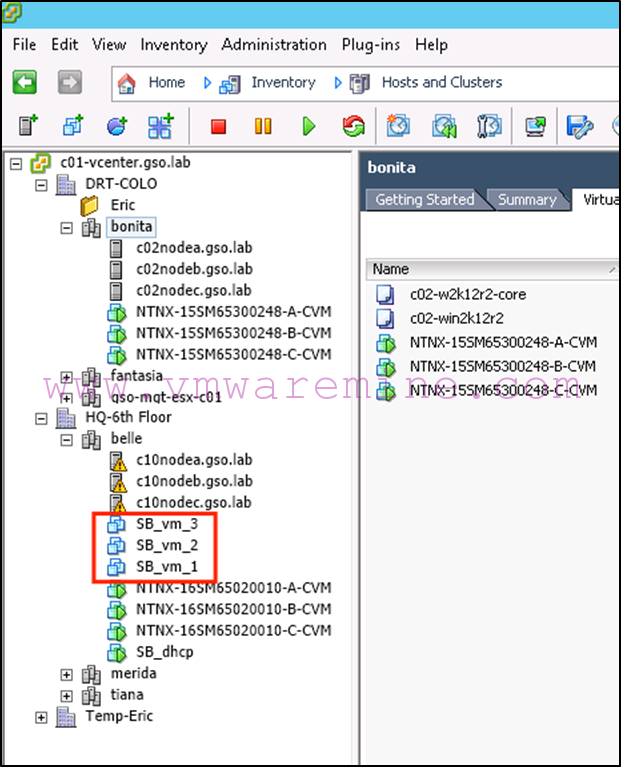Switch to the Summary tab
Screen dimensions: 621x767
tap(527, 200)
